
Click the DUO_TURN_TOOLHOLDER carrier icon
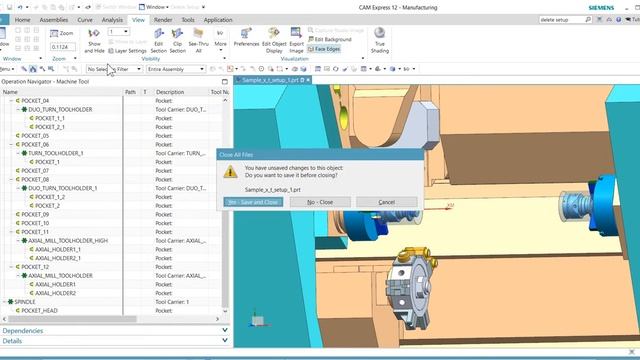click(24, 109)
